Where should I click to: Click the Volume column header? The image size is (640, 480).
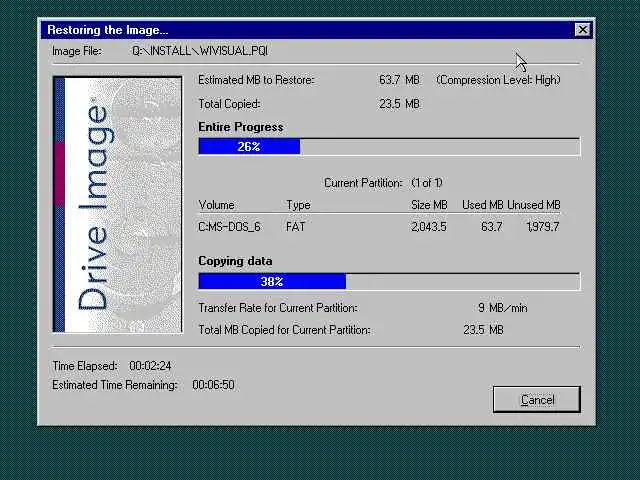(x=216, y=205)
